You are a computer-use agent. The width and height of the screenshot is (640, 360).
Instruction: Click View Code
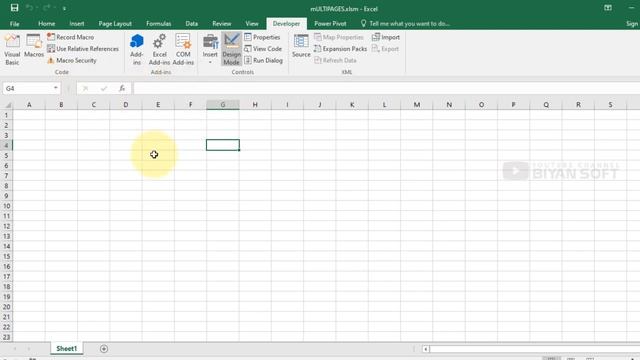click(263, 49)
